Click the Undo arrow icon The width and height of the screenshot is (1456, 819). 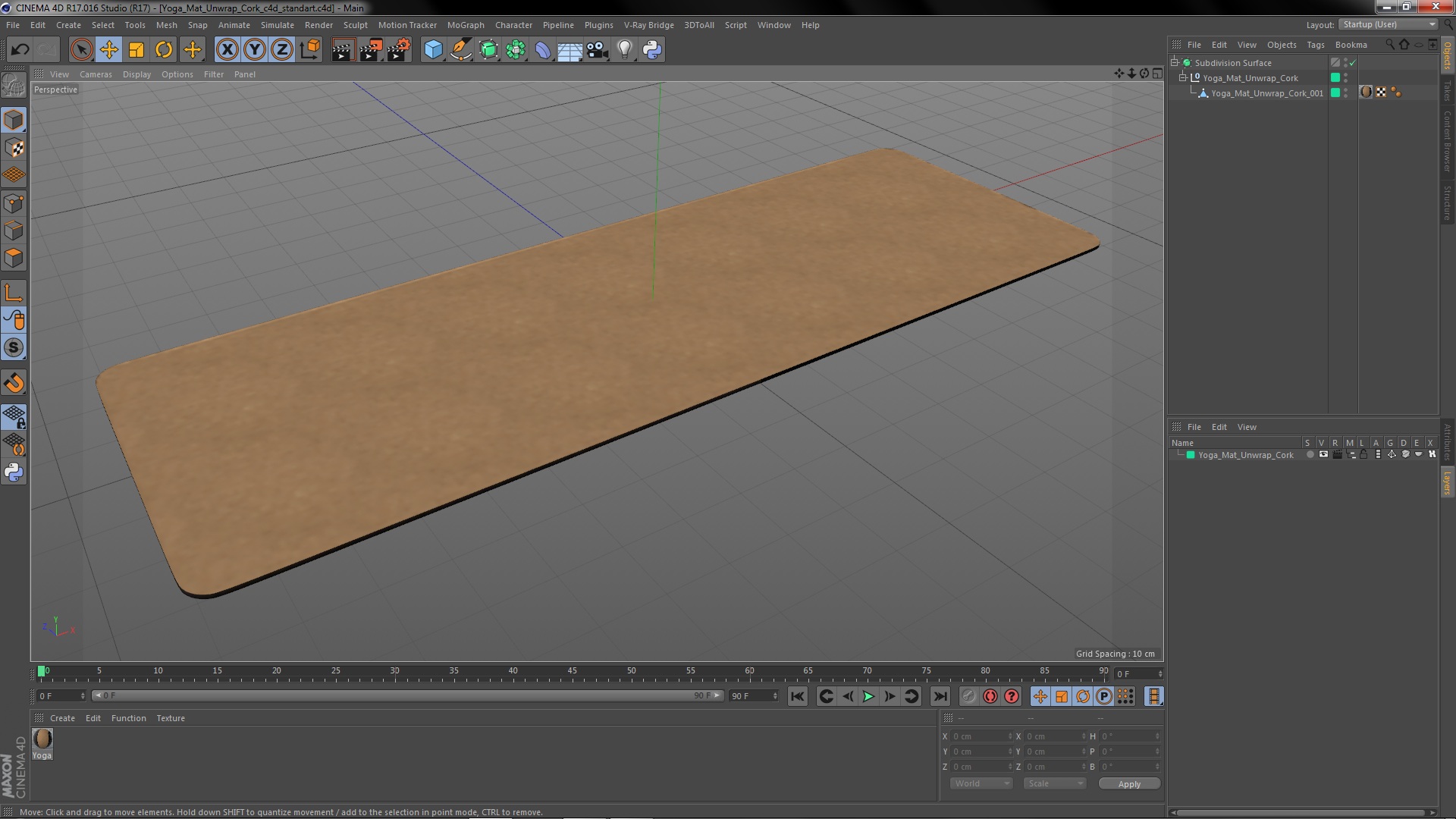tap(20, 50)
